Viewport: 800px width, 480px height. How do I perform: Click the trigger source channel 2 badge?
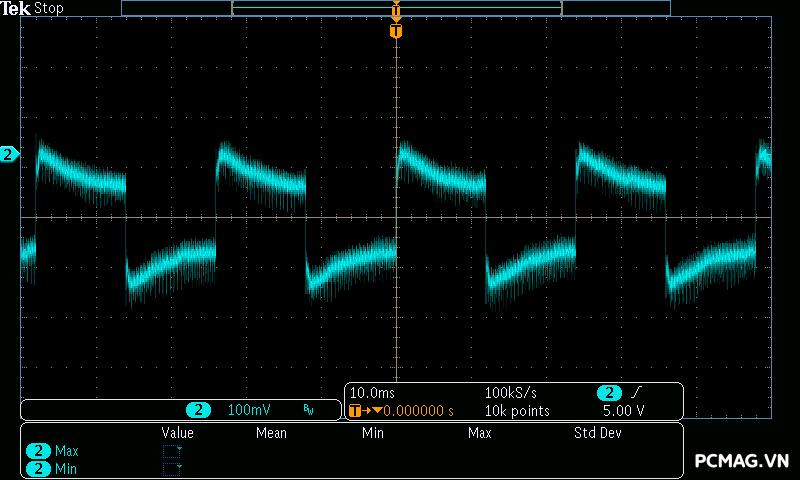coord(609,393)
